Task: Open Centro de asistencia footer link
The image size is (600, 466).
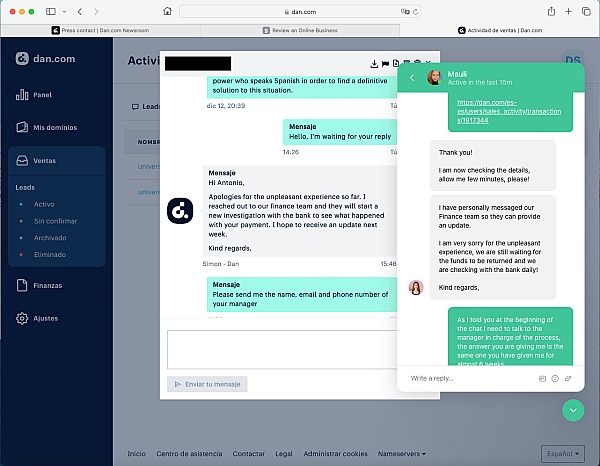Action: click(x=189, y=454)
